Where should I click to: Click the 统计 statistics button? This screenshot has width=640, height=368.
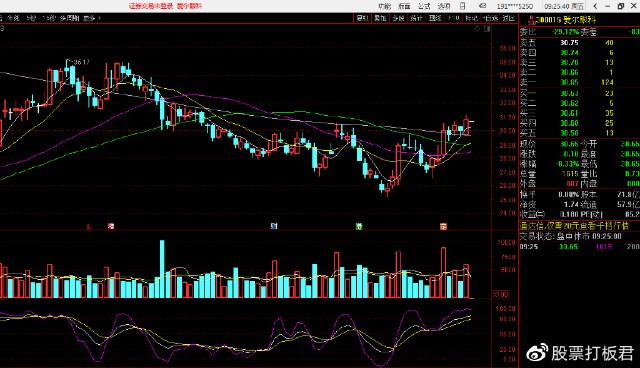pyautogui.click(x=416, y=18)
